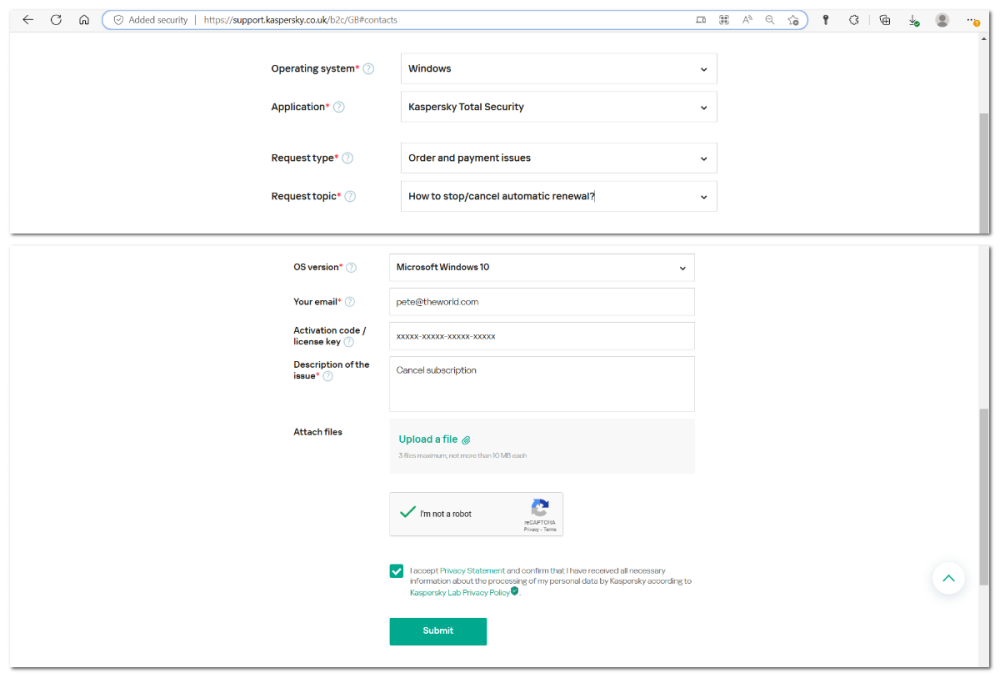1000x678 pixels.
Task: Add this page to favorites
Action: click(793, 20)
